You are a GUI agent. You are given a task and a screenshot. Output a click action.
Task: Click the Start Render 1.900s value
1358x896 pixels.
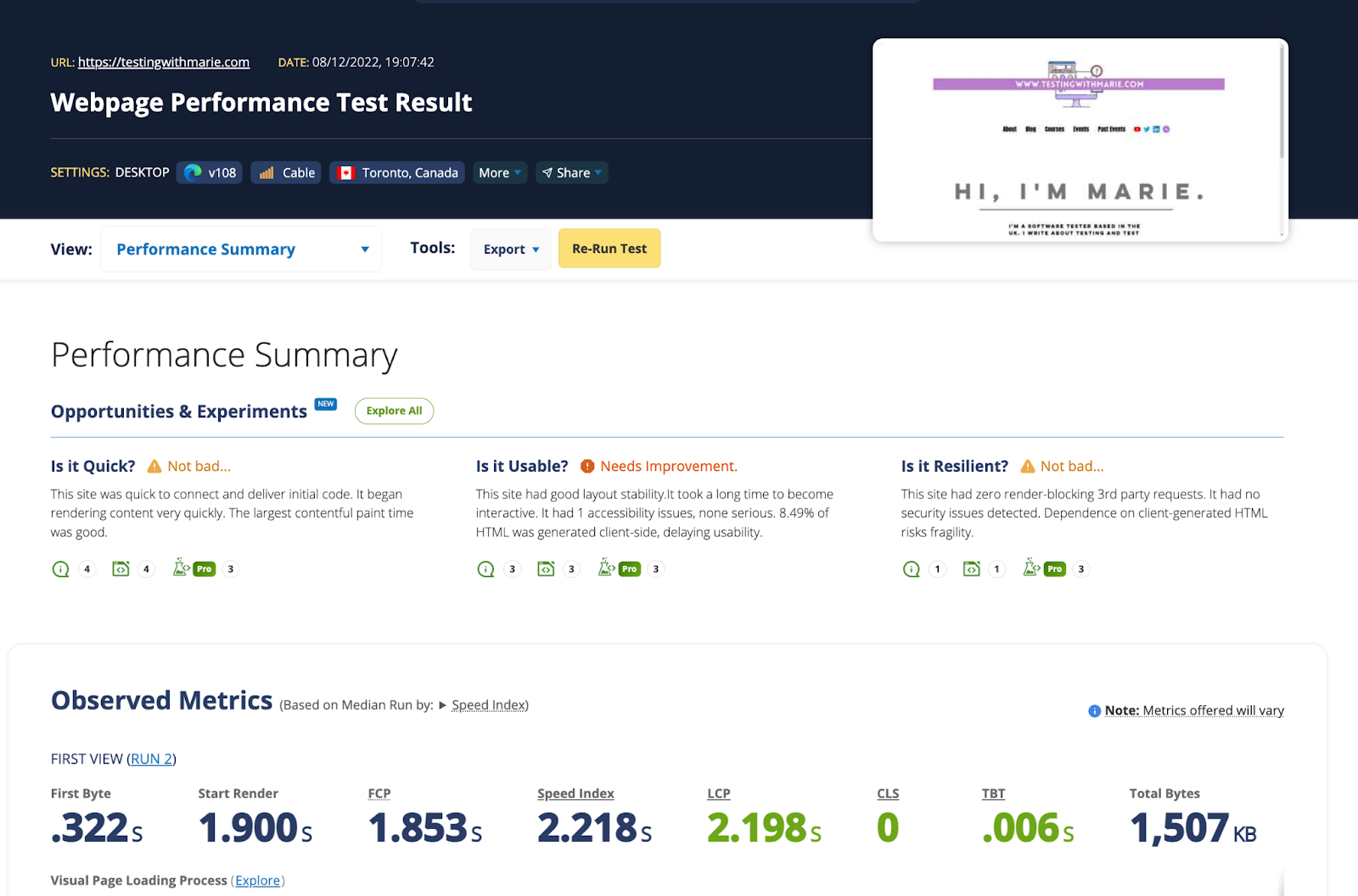pos(255,828)
